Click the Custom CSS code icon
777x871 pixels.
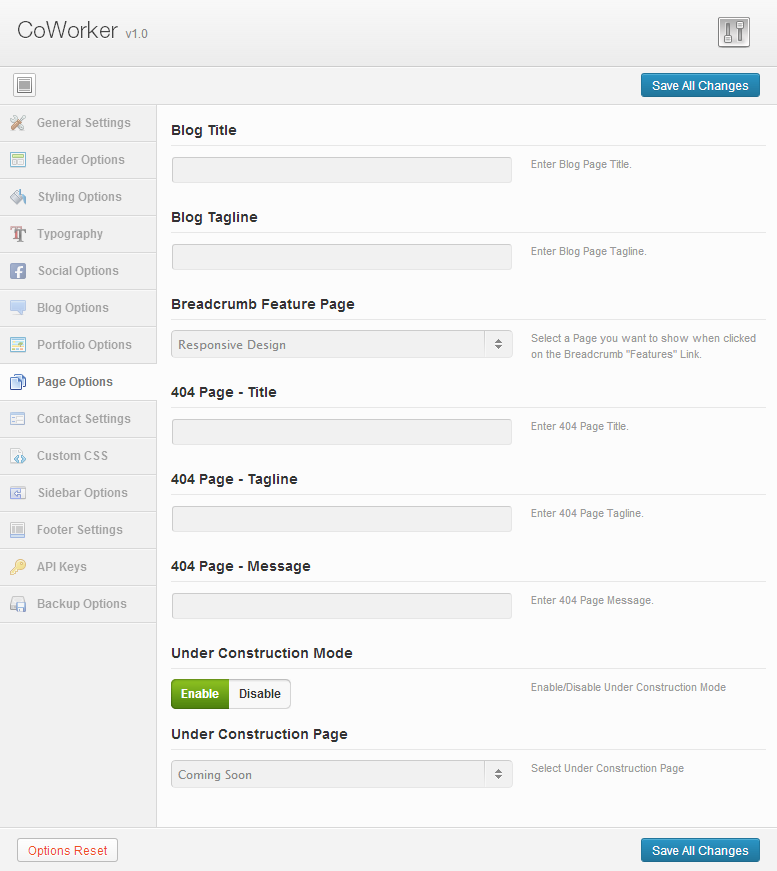[18, 456]
